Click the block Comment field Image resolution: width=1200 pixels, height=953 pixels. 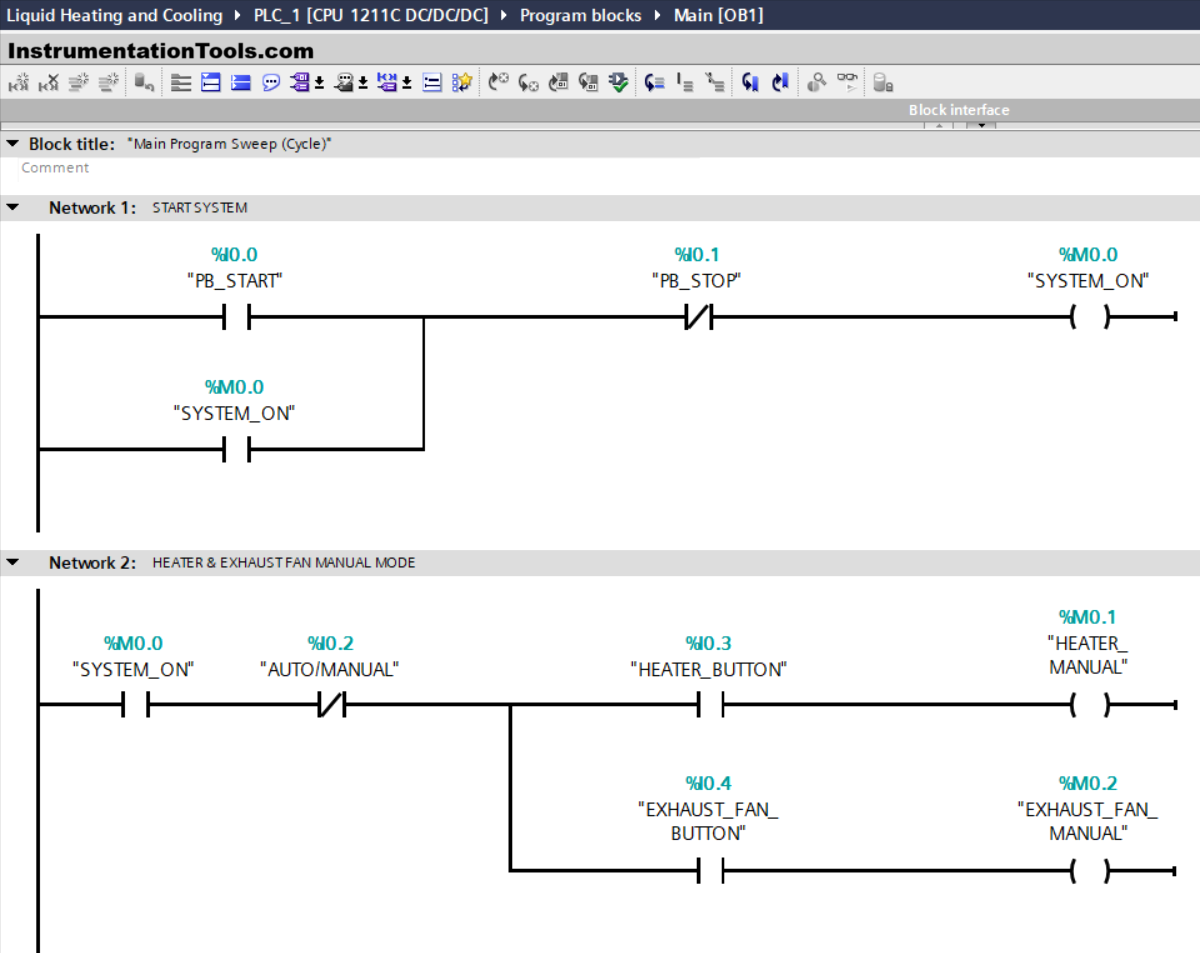(x=55, y=168)
